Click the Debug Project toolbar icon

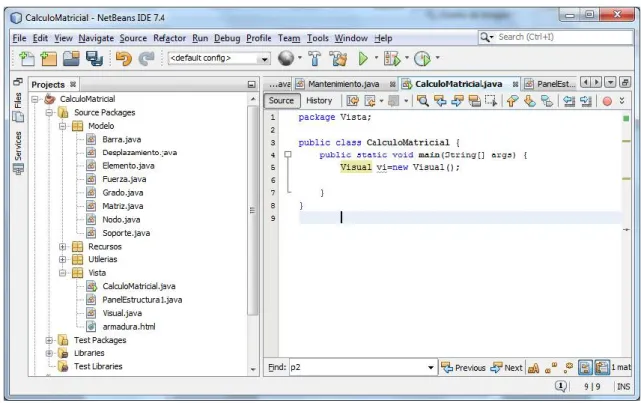[392, 58]
